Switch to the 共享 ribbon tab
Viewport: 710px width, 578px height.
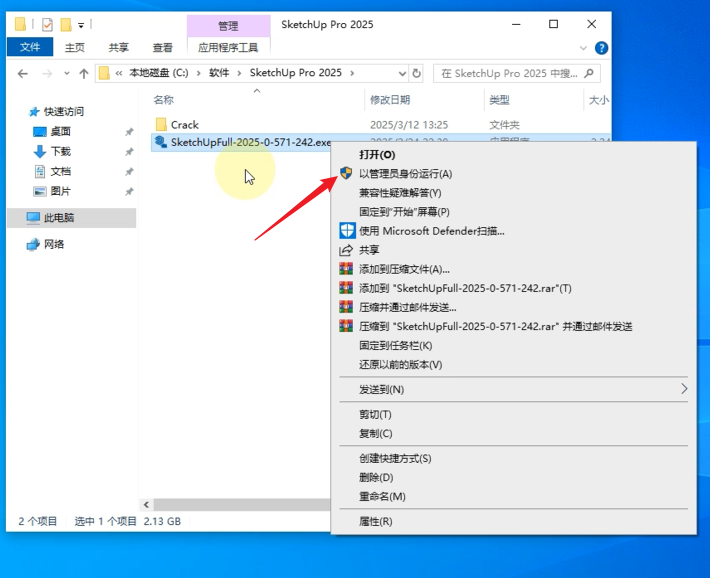click(x=119, y=48)
